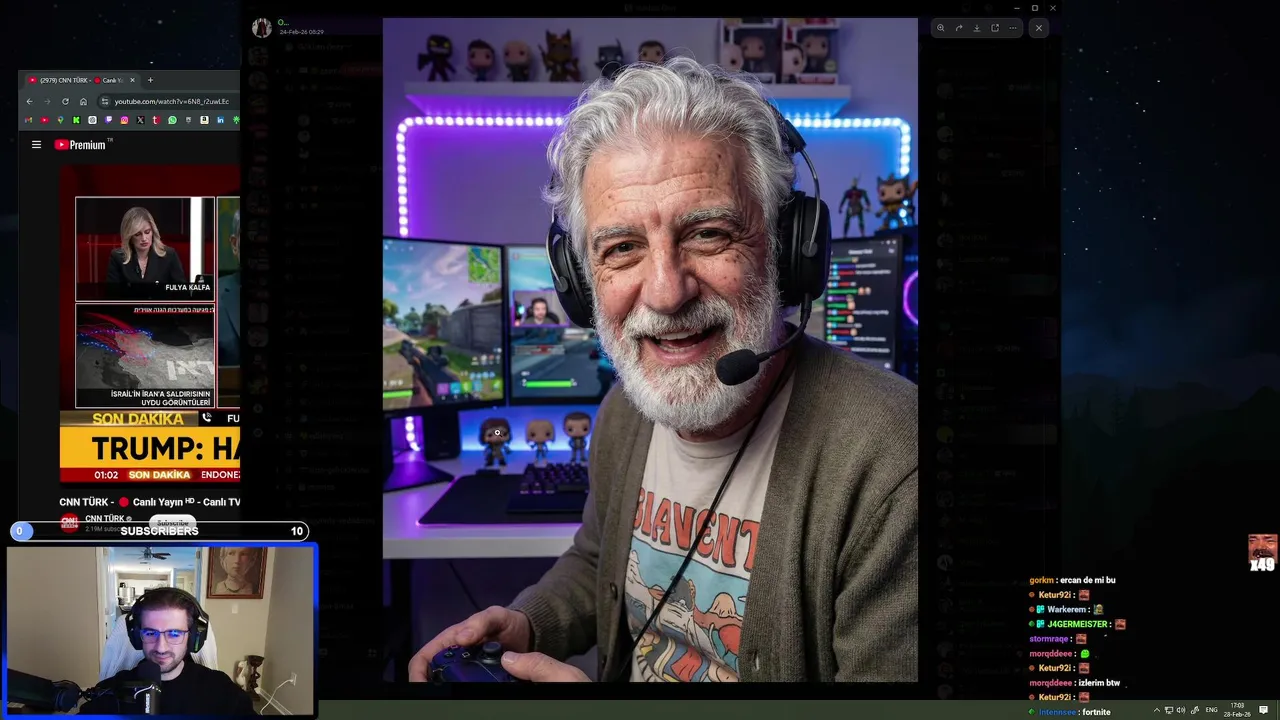Open the three-dot more options menu
Screen dimensions: 1280x720
[x=1012, y=28]
